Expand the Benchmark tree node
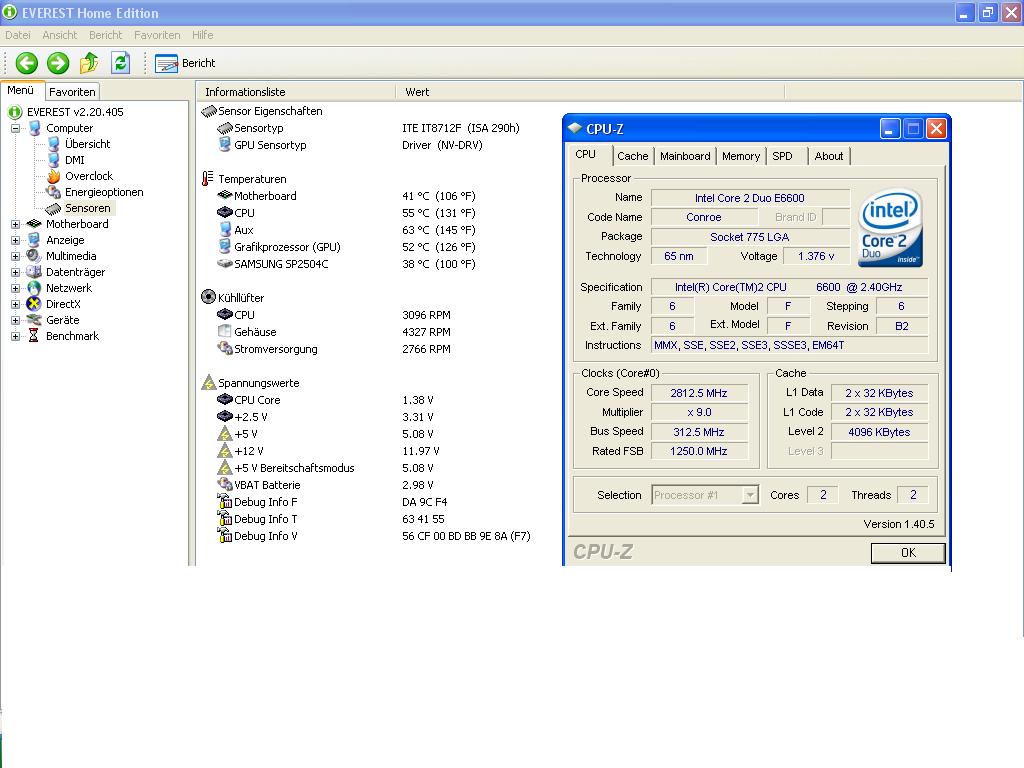 pos(15,336)
